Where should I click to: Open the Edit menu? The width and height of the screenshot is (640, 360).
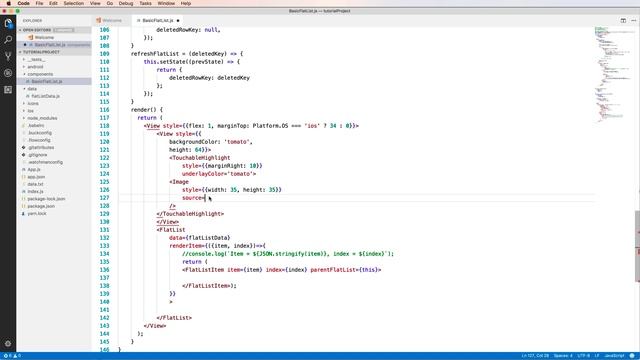pos(53,3)
